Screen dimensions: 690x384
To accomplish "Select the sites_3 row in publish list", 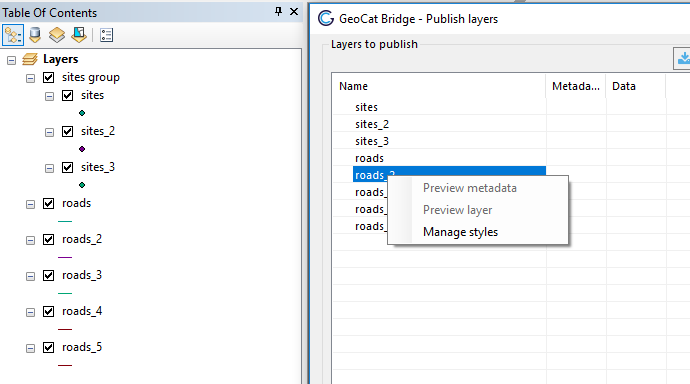I will click(372, 141).
